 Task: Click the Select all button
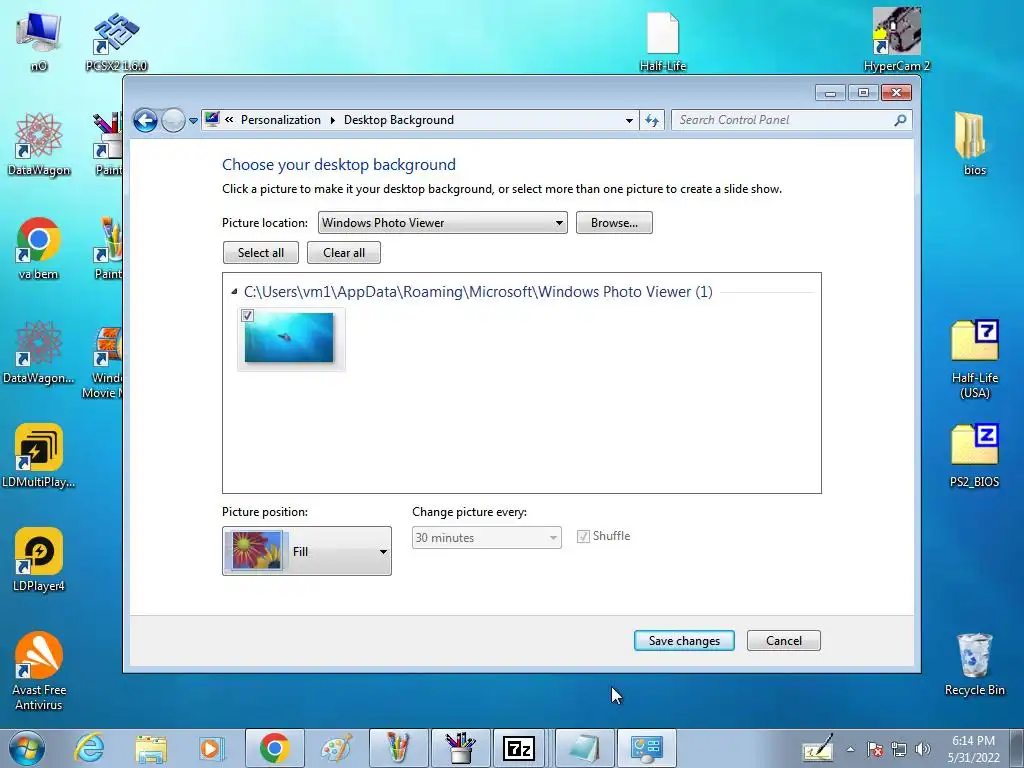[x=261, y=253]
